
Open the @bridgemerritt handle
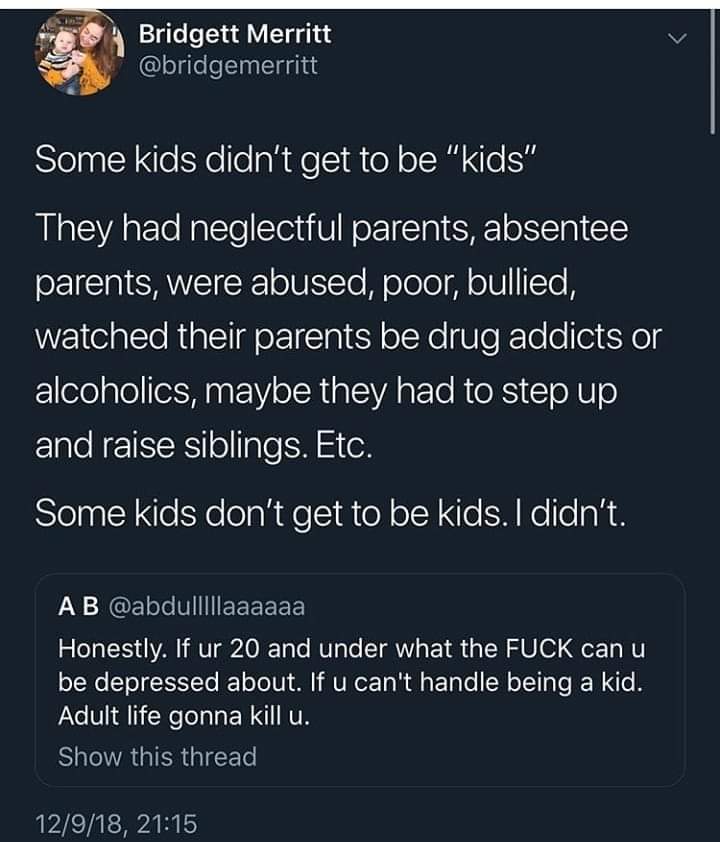227,64
